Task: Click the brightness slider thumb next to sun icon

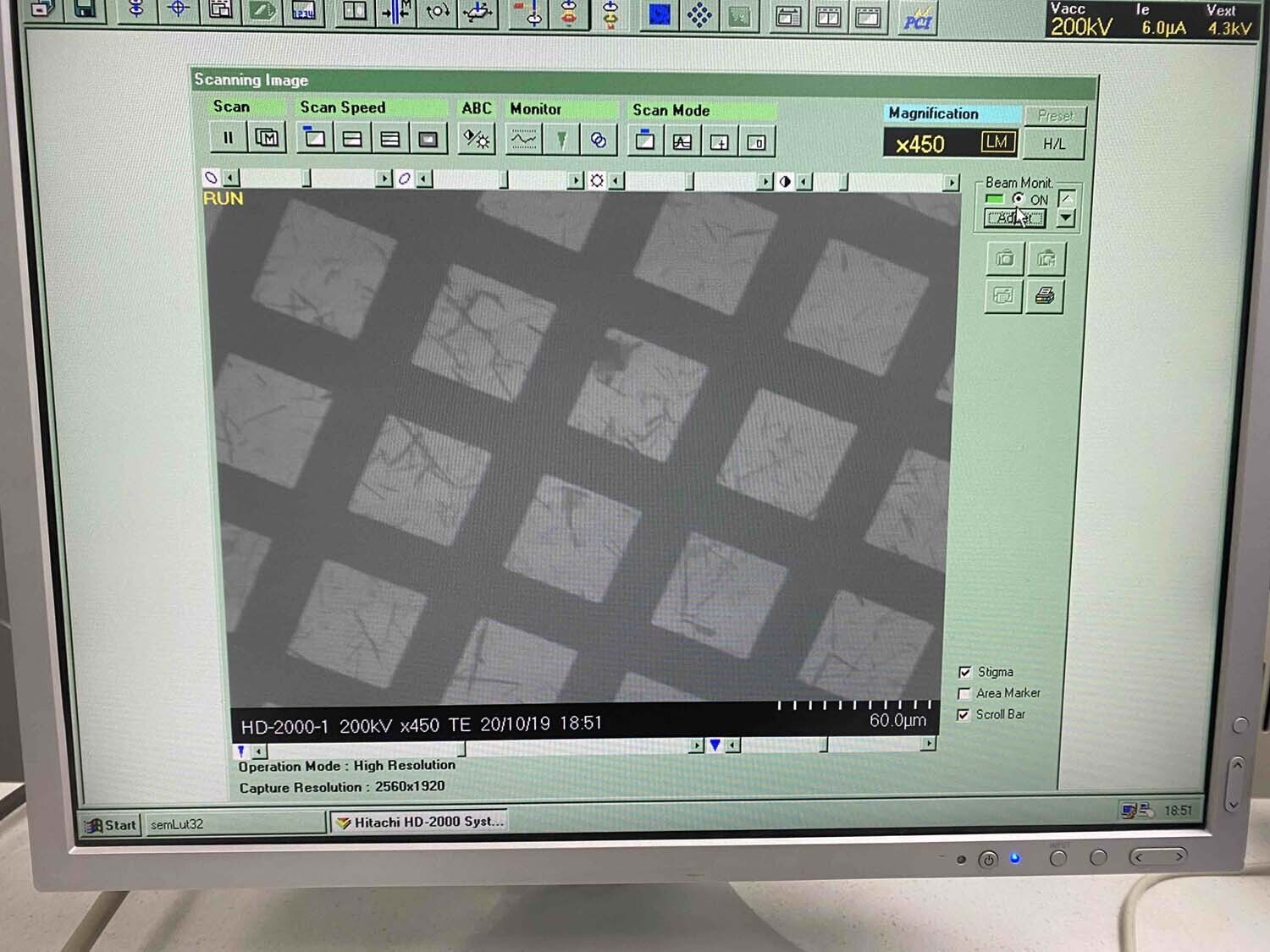Action: (x=690, y=181)
